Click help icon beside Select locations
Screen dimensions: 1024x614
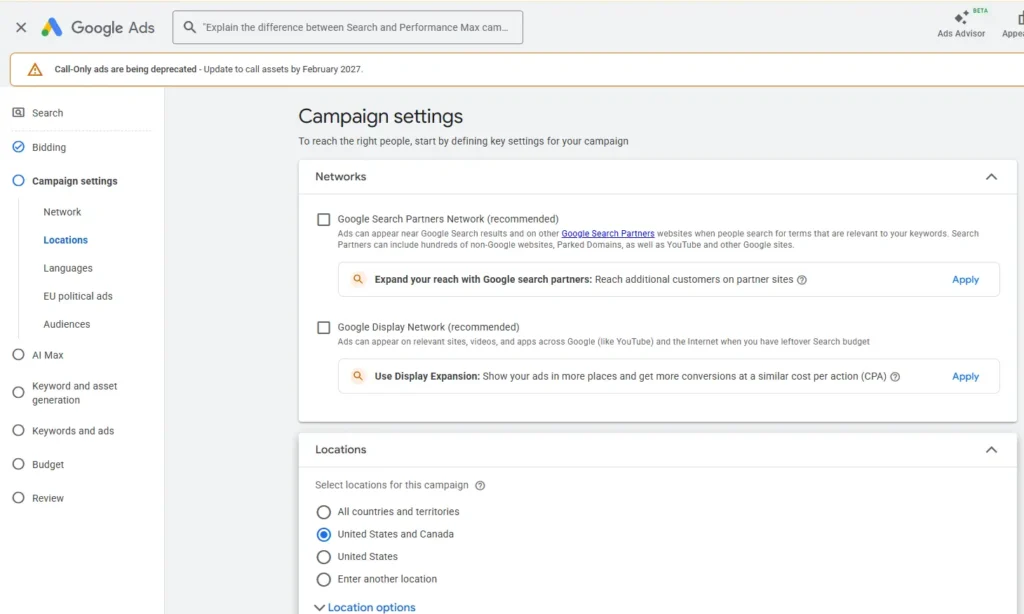[x=480, y=486]
